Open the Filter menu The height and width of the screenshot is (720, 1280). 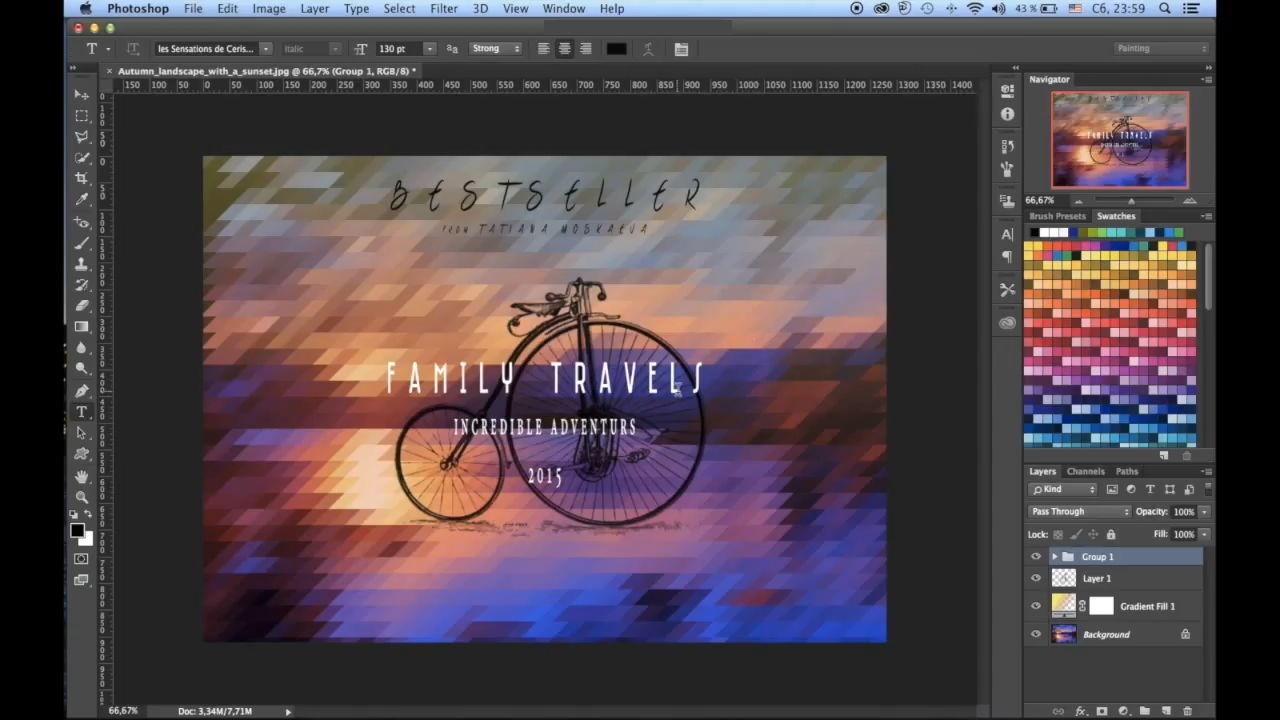444,9
